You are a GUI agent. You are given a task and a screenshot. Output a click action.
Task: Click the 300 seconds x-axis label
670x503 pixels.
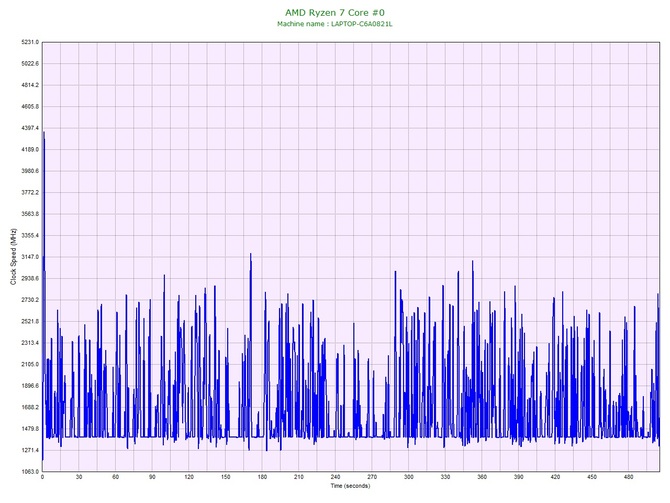pos(409,477)
